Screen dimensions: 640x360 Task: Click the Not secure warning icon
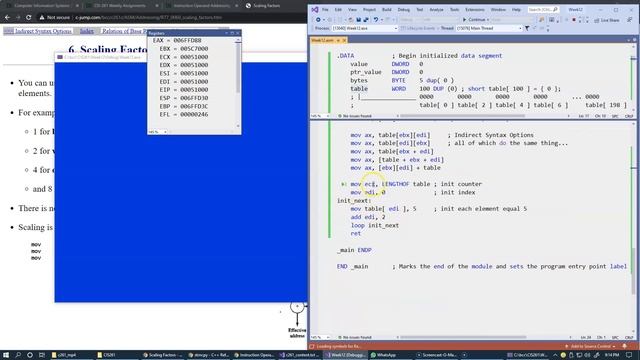click(42, 18)
